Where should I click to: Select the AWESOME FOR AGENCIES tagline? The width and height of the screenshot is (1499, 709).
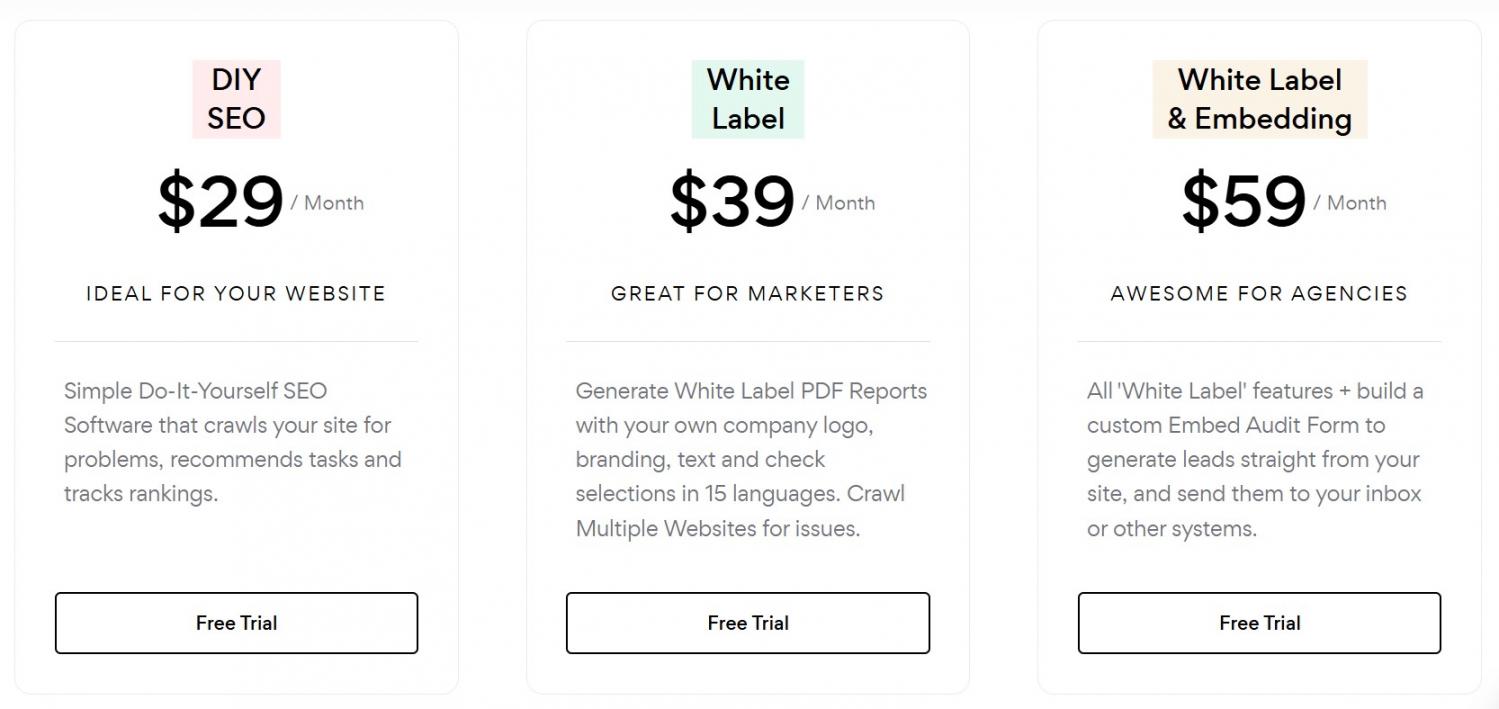click(x=1259, y=294)
